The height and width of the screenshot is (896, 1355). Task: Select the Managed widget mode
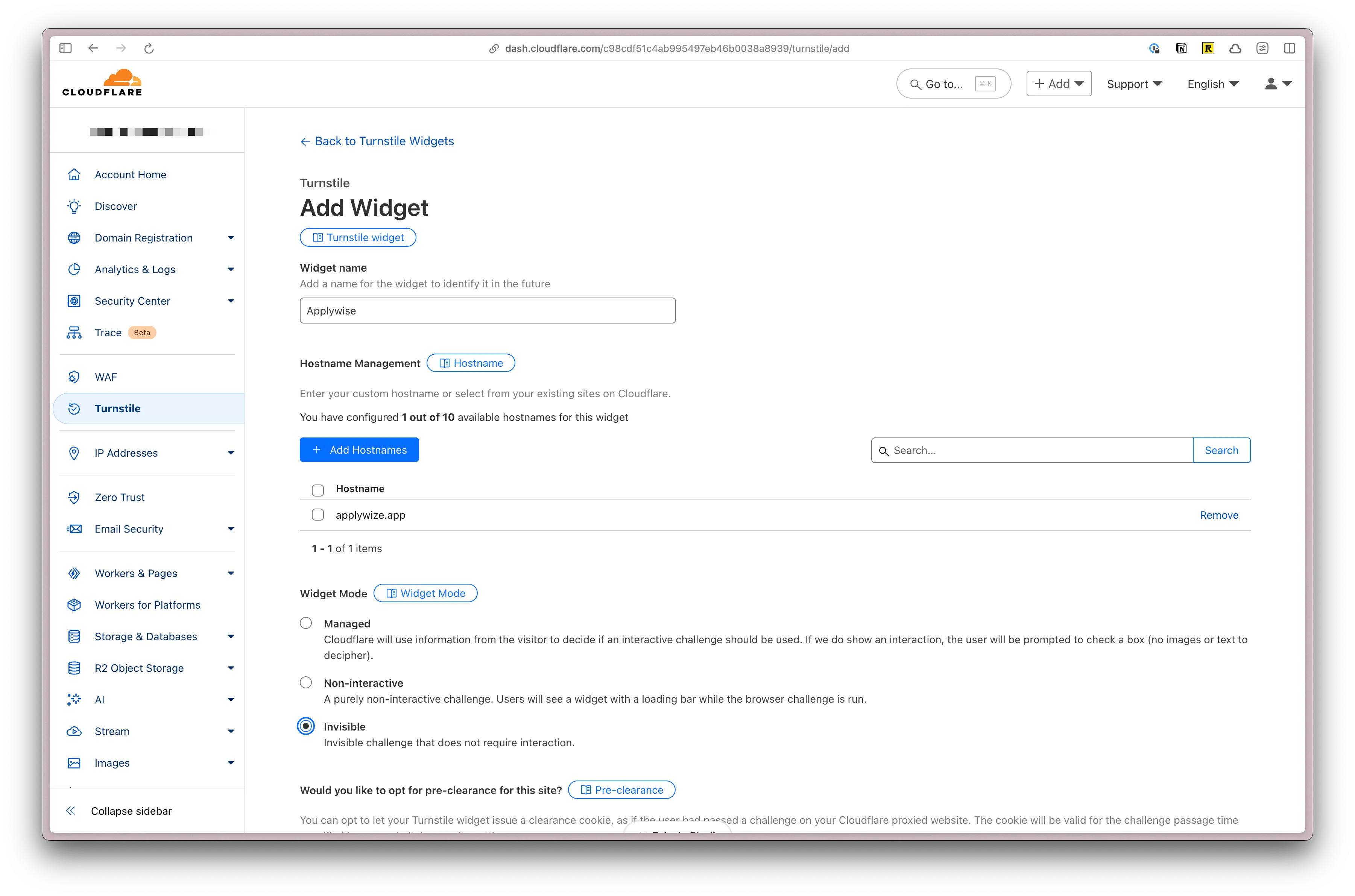tap(306, 623)
